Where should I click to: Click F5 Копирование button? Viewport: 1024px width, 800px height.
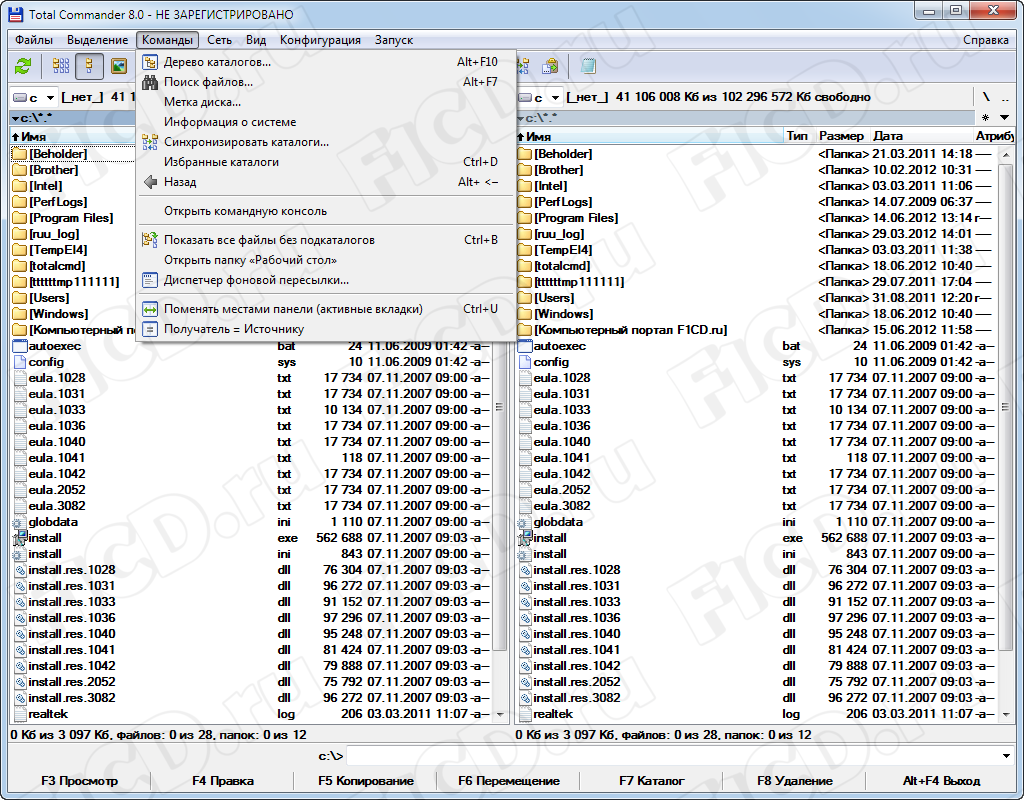366,781
